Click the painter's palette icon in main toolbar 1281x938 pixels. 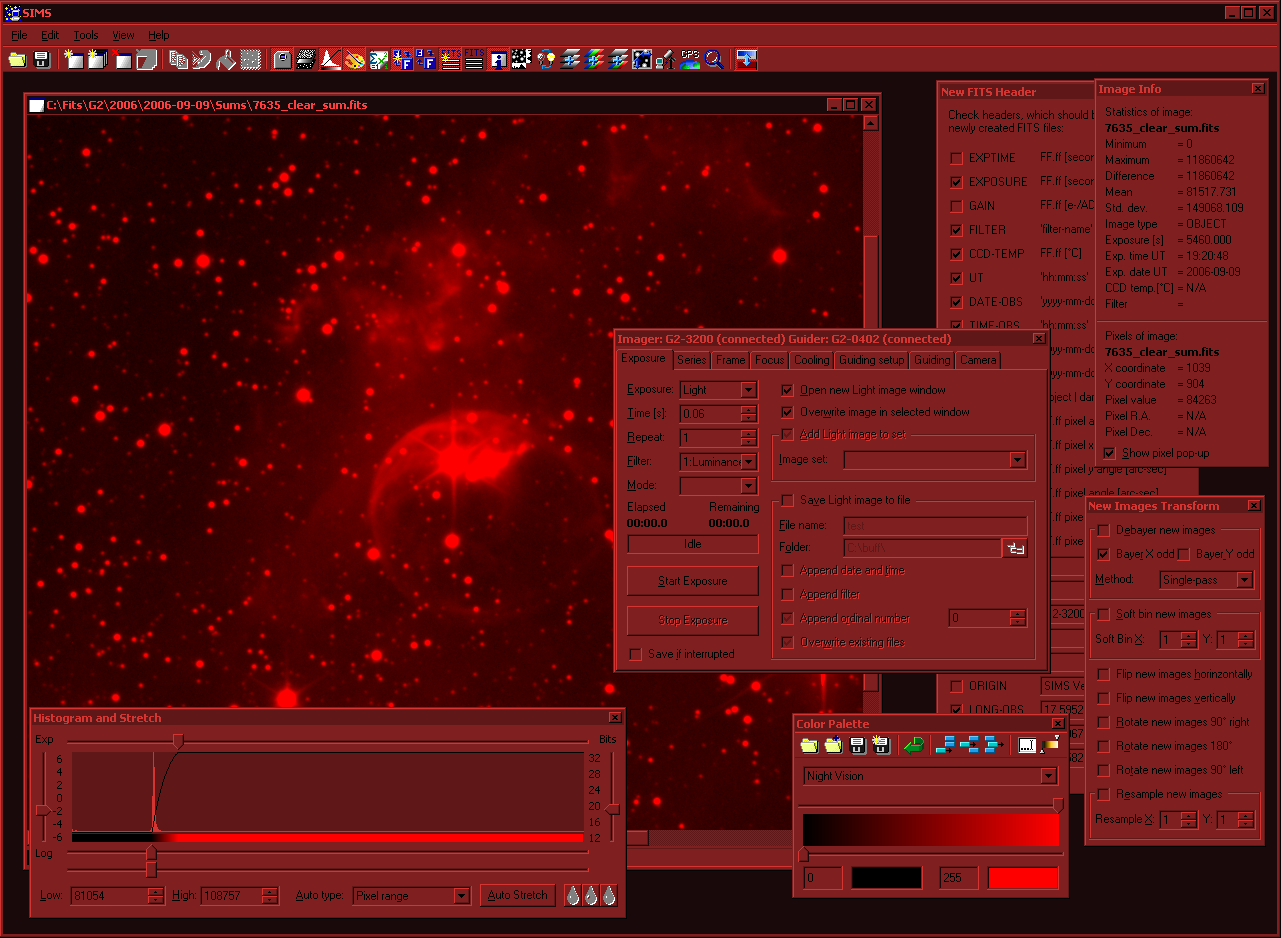point(354,60)
